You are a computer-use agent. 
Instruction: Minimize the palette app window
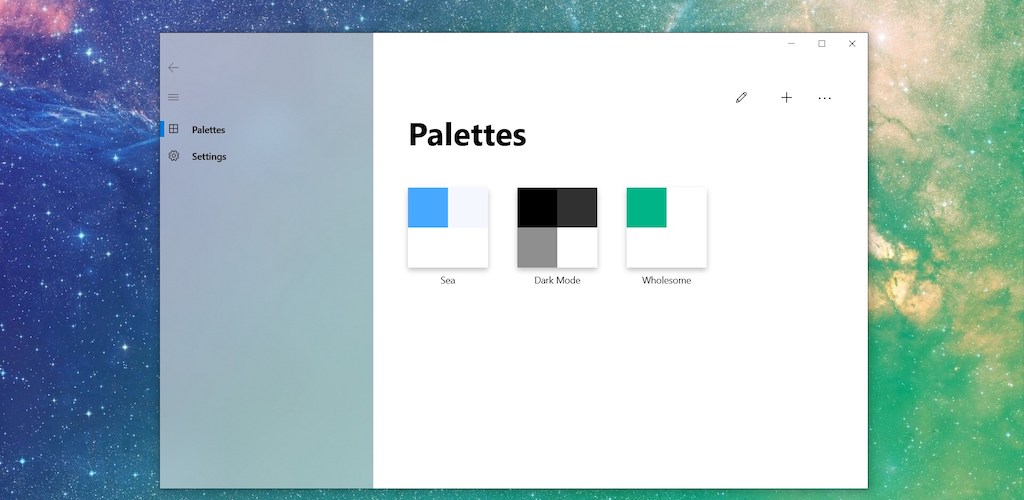point(791,44)
